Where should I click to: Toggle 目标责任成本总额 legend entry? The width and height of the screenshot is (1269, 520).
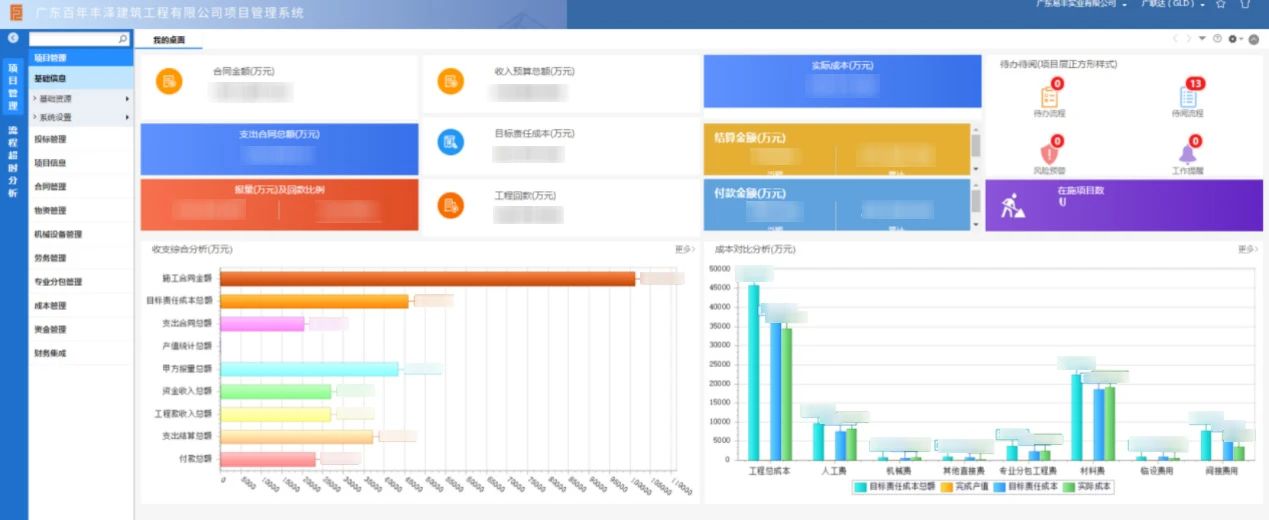coord(895,487)
